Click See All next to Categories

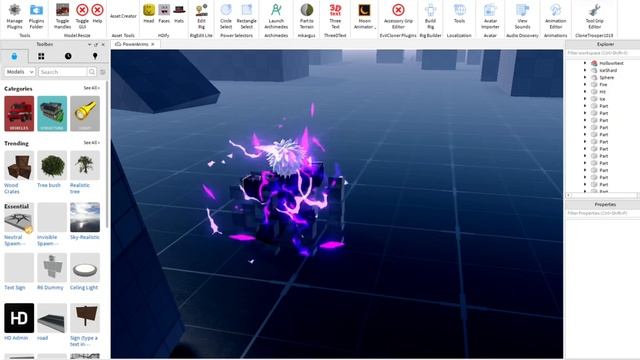[91, 88]
